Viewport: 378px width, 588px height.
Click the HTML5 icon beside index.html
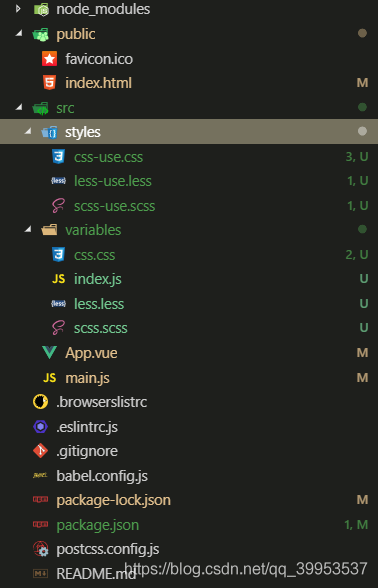50,82
